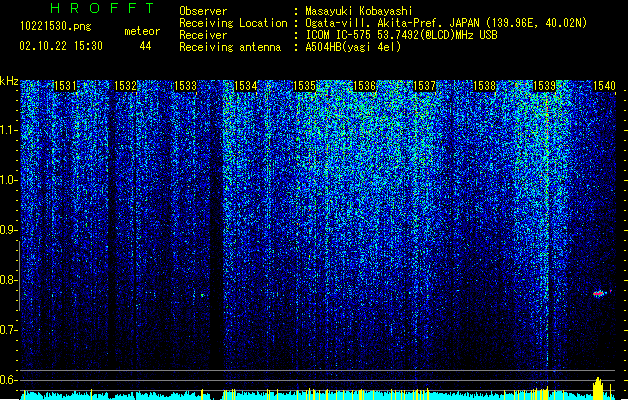Click the 1.0 frequency axis label
Image resolution: width=629 pixels, height=400 pixels.
pos(9,180)
